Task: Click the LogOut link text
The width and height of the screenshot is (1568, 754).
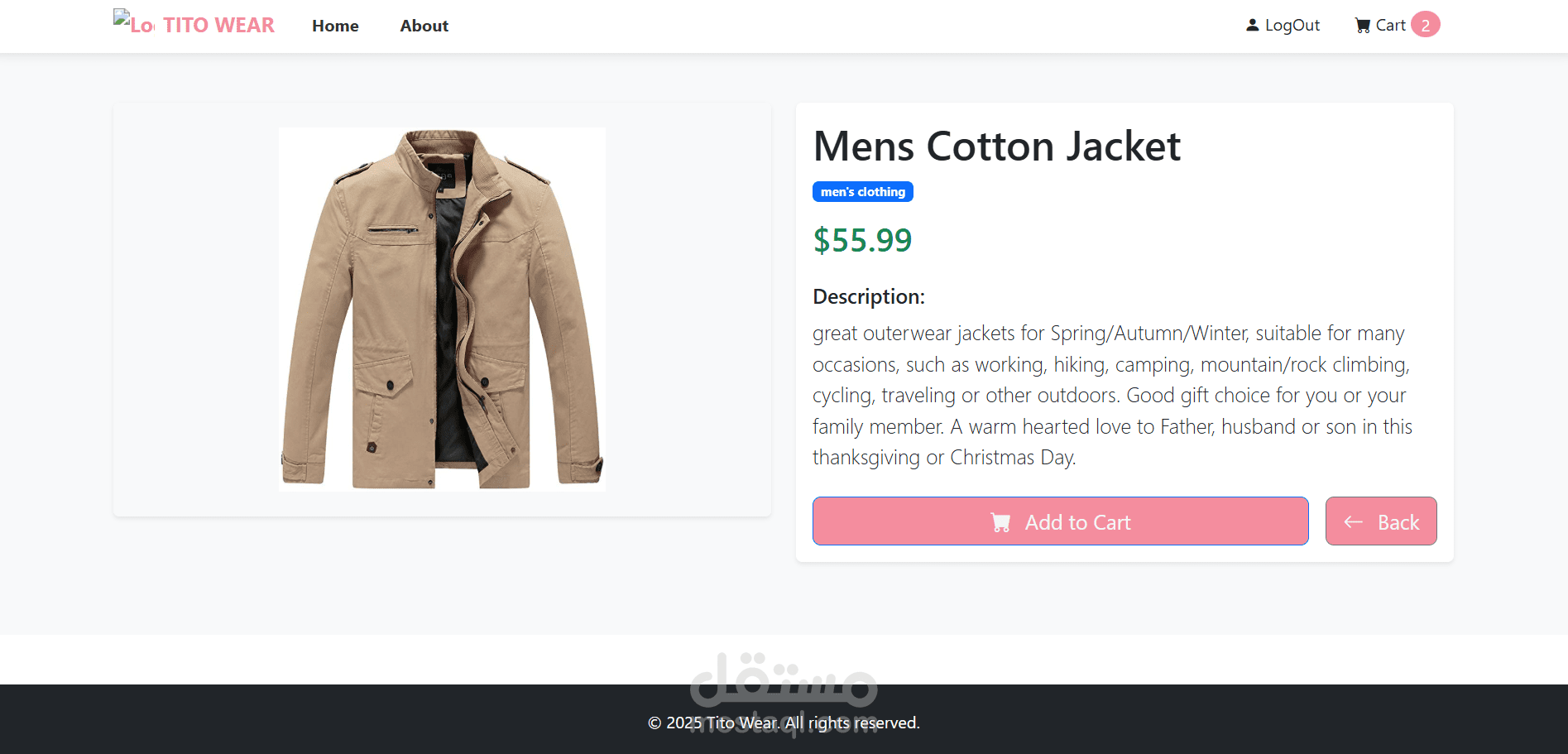Action: 1292,26
